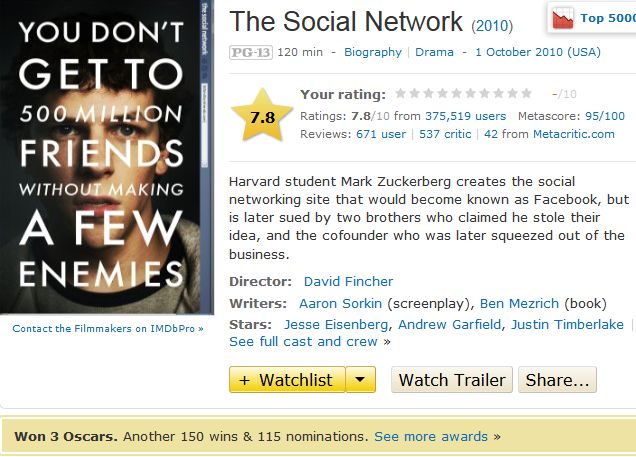Screen dimensions: 636x457
Task: Add movie to Watchlist
Action: [x=288, y=380]
